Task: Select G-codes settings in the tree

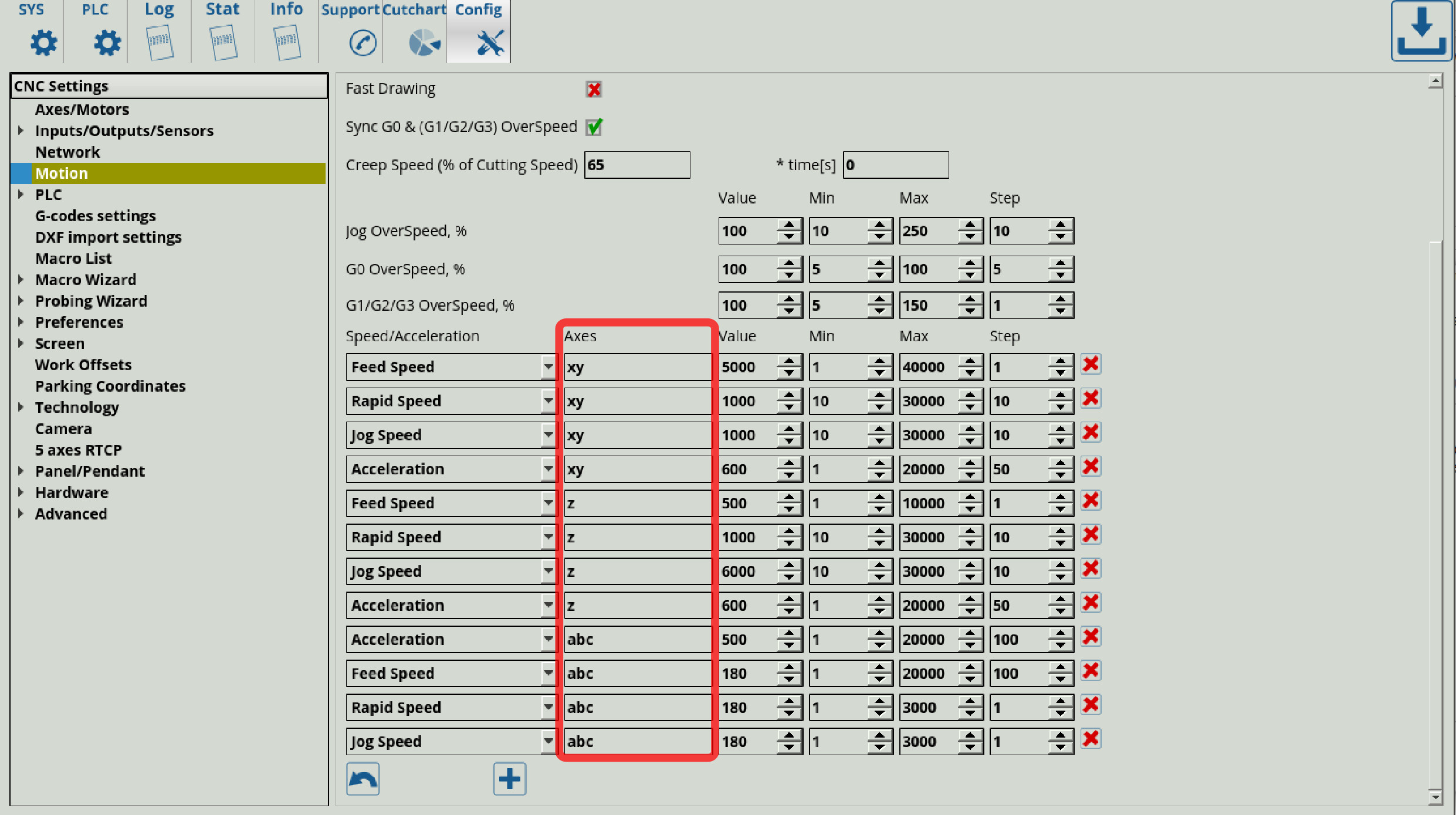Action: pyautogui.click(x=96, y=216)
